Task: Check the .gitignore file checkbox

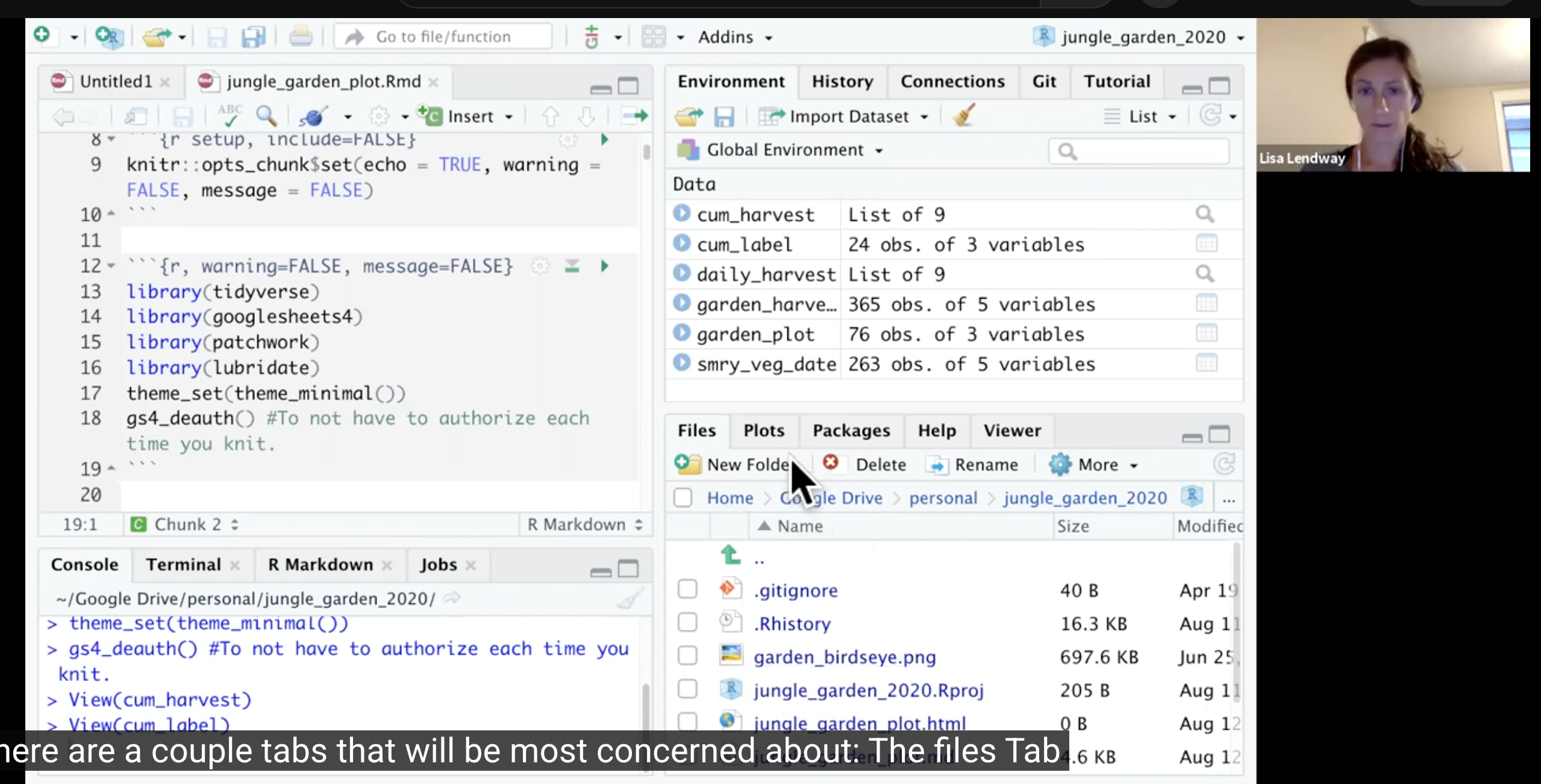Action: (687, 589)
